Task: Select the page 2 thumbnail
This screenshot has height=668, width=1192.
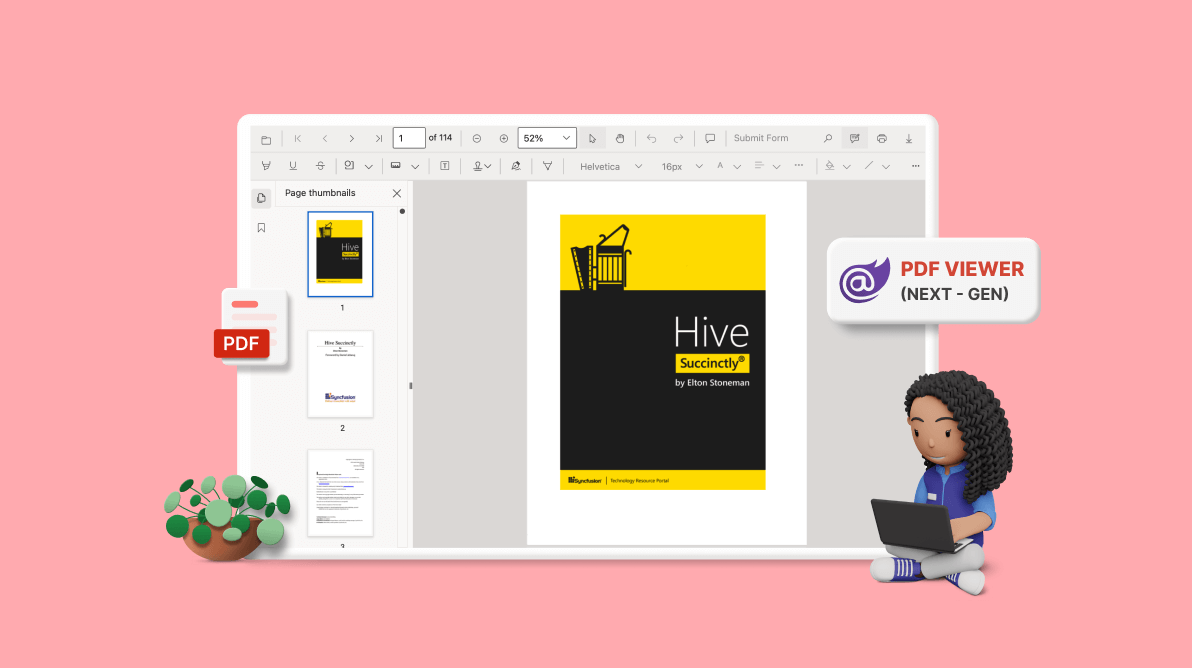Action: (340, 374)
